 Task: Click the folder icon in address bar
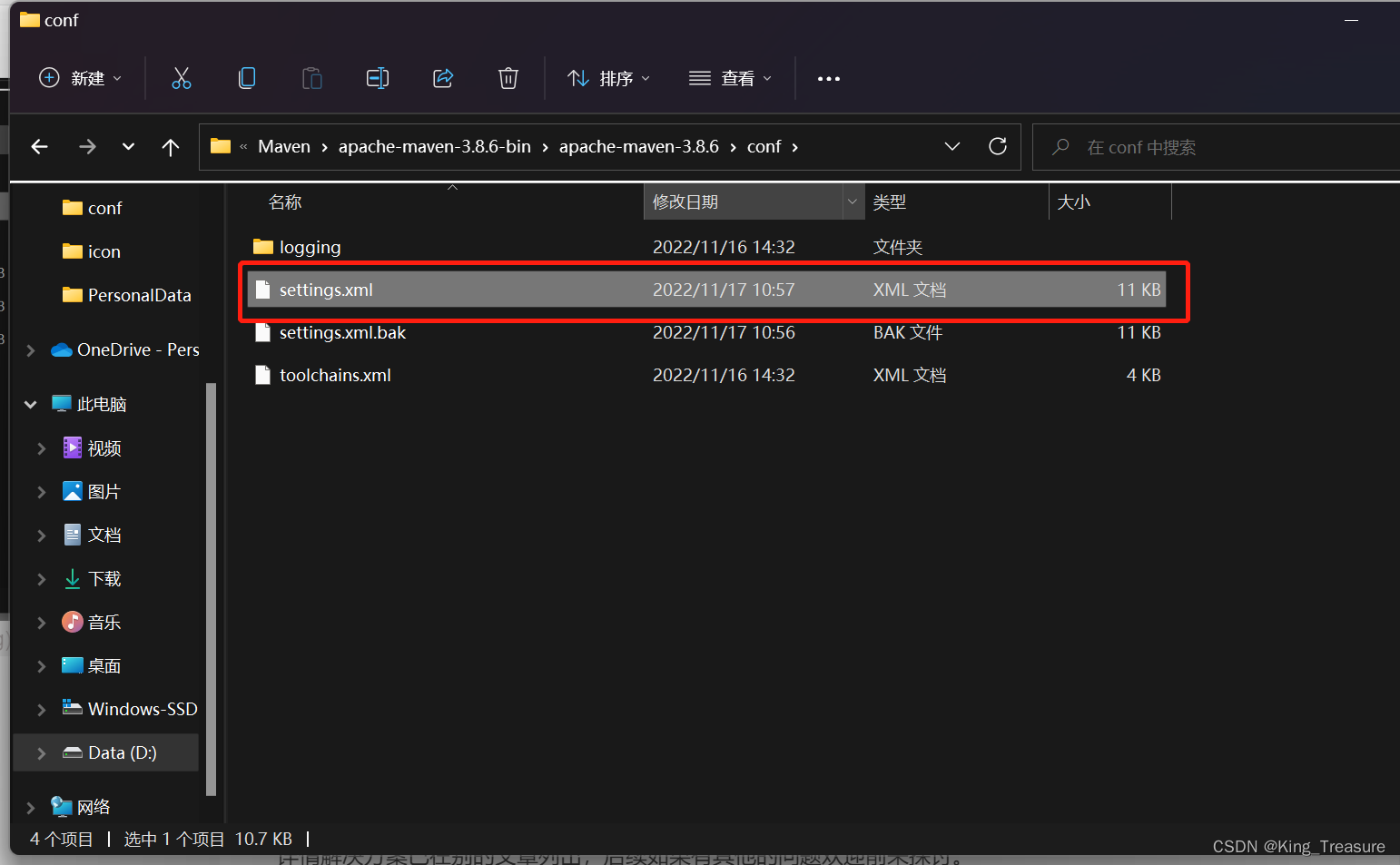point(221,146)
